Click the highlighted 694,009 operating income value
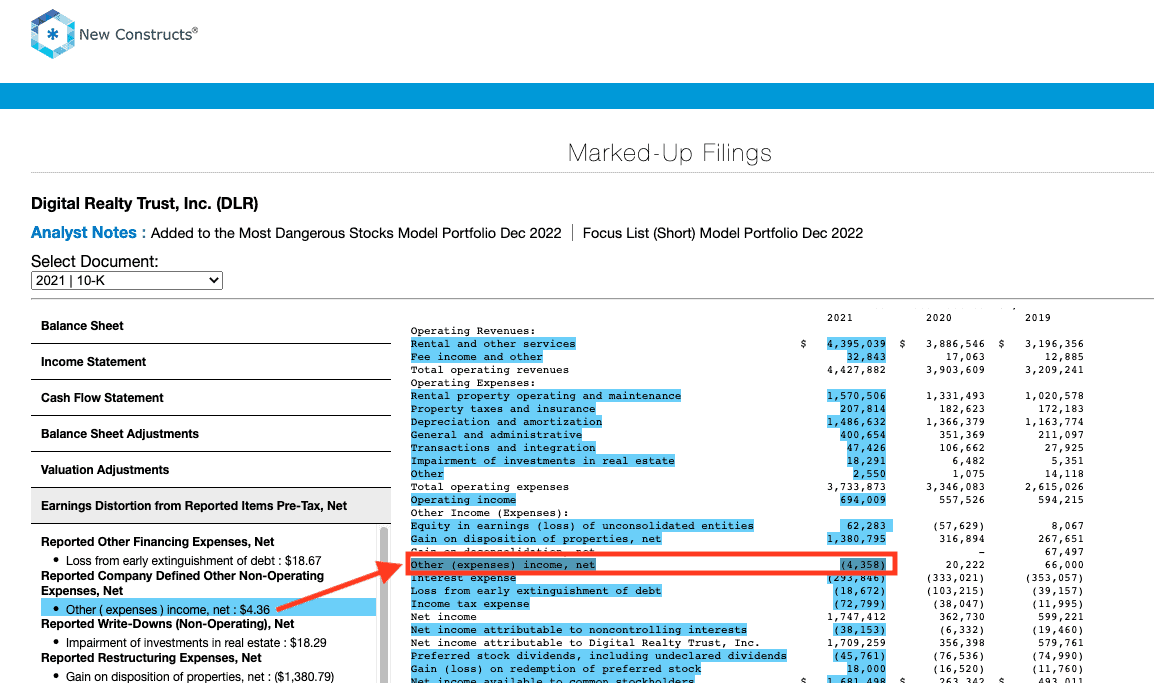 pyautogui.click(x=863, y=500)
